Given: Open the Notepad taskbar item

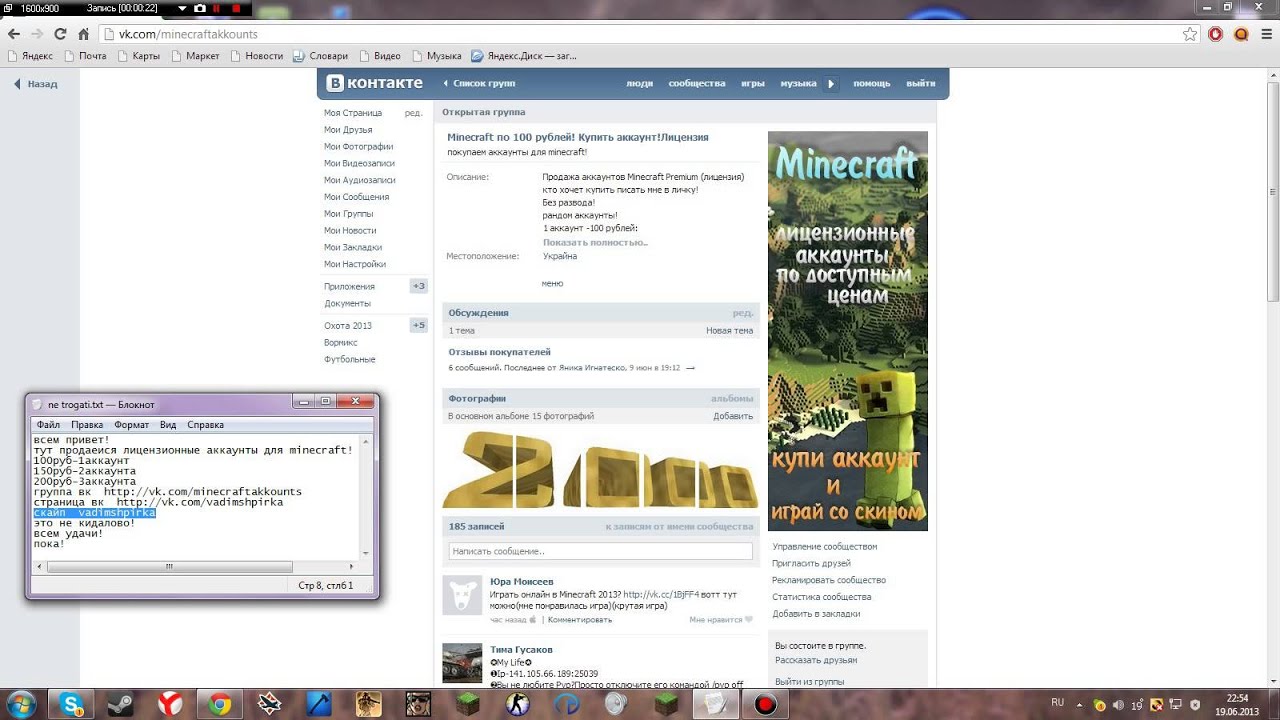Looking at the screenshot, I should (x=716, y=704).
